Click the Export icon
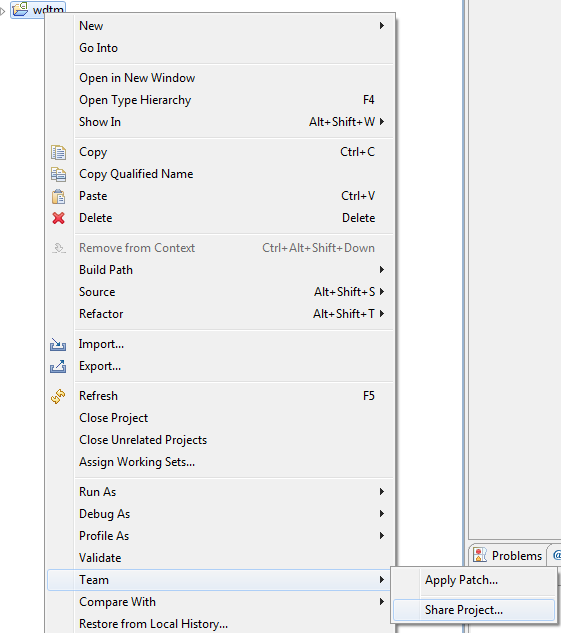 click(x=58, y=367)
